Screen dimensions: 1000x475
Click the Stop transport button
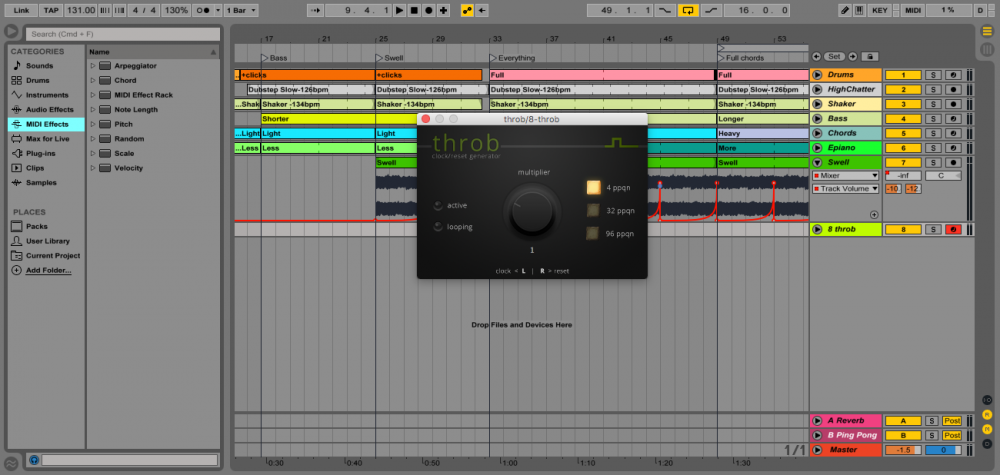click(x=414, y=10)
